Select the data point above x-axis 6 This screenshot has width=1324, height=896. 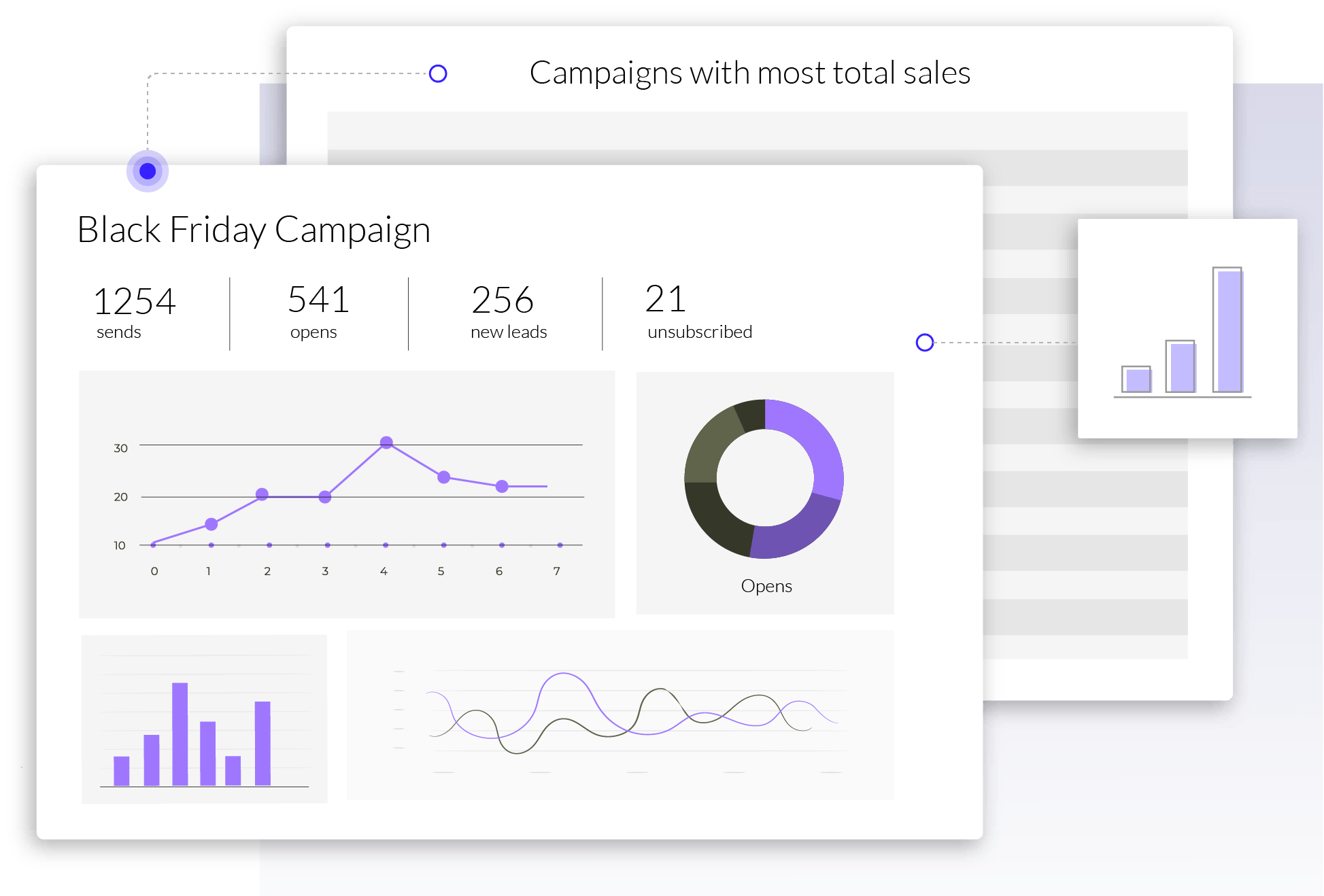point(502,486)
